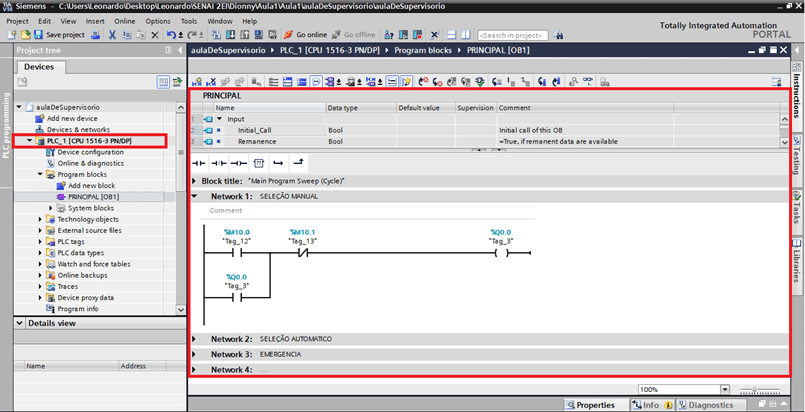Viewport: 805px width, 412px height.
Task: Expand Network 3 EMERGENCIA
Action: tap(195, 355)
